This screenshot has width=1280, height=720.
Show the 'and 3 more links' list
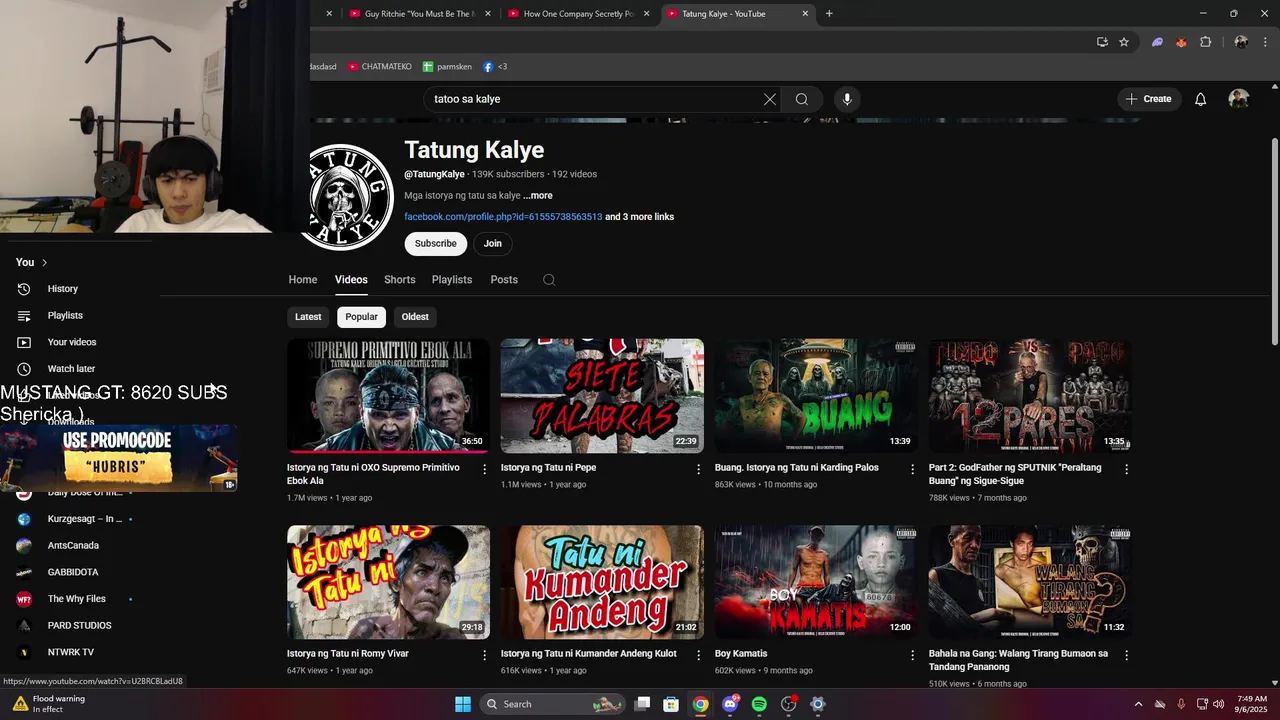click(x=640, y=217)
